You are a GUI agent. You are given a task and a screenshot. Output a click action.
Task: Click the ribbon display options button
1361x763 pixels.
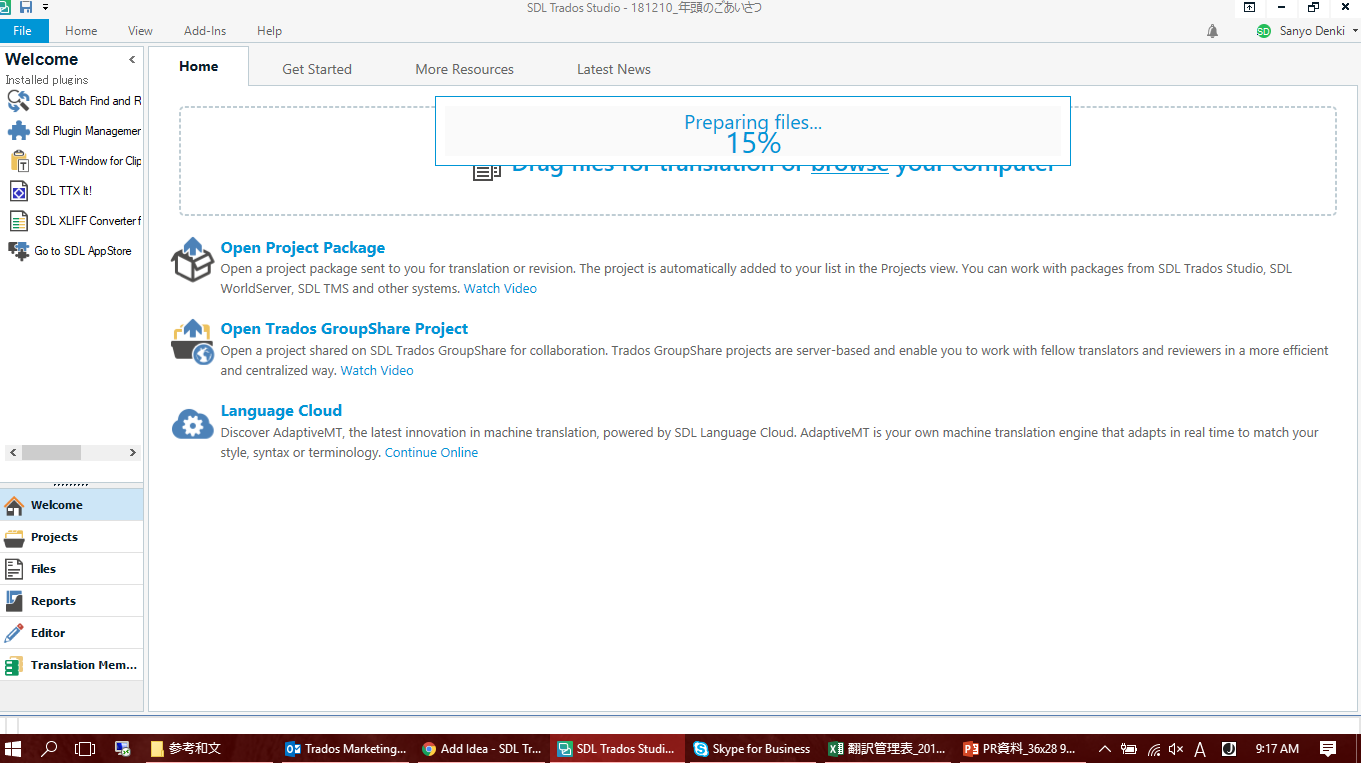pos(1249,7)
